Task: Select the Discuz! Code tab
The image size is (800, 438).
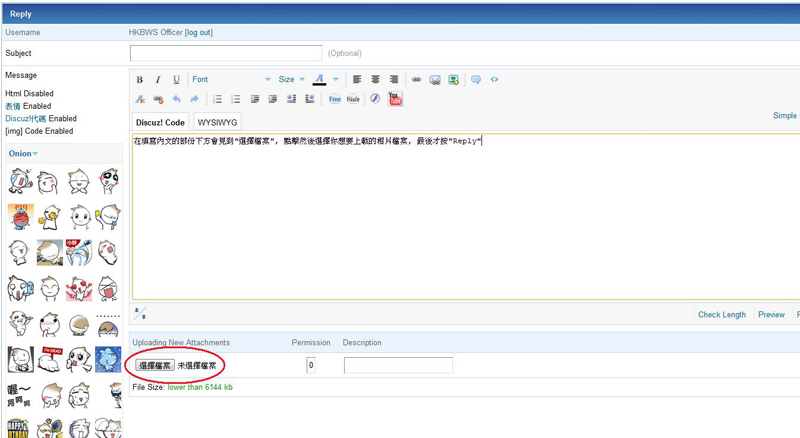Action: point(160,122)
